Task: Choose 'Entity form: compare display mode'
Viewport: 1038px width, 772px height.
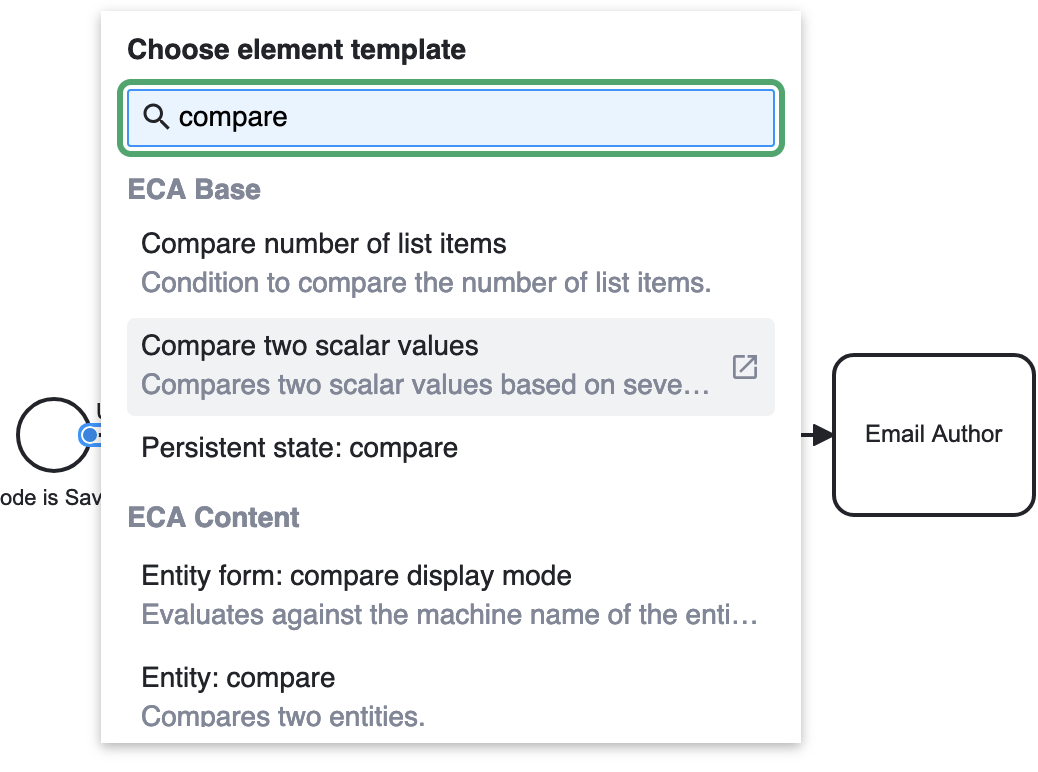Action: click(x=357, y=576)
